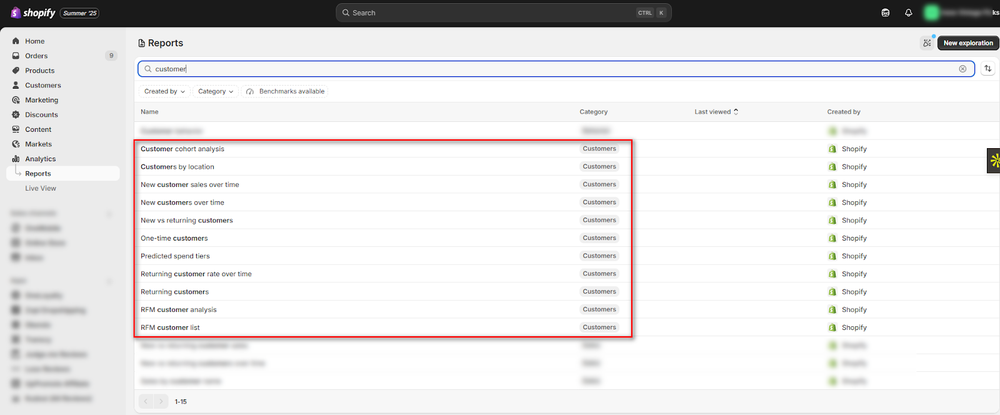Open the One-time customers report
This screenshot has height=415, width=1000.
[174, 238]
